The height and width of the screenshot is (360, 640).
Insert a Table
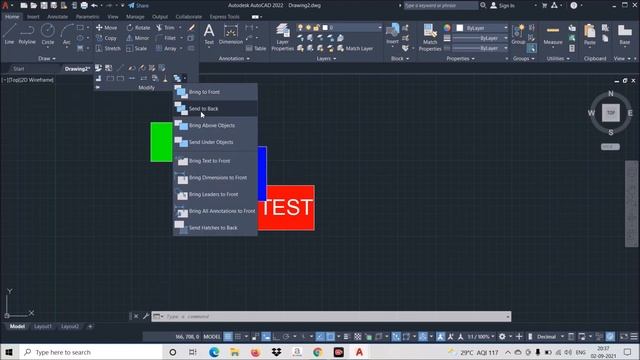[x=256, y=48]
